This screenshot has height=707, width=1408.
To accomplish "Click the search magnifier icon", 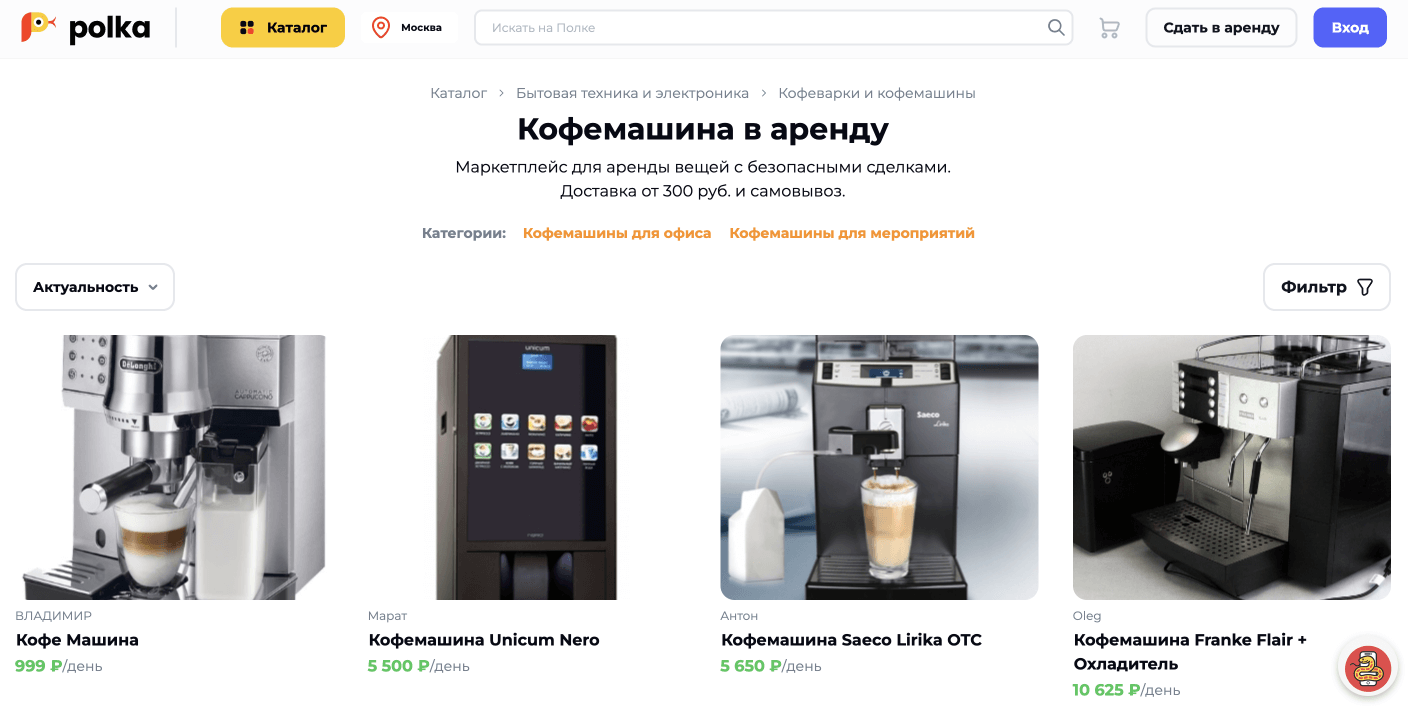I will tap(1056, 27).
